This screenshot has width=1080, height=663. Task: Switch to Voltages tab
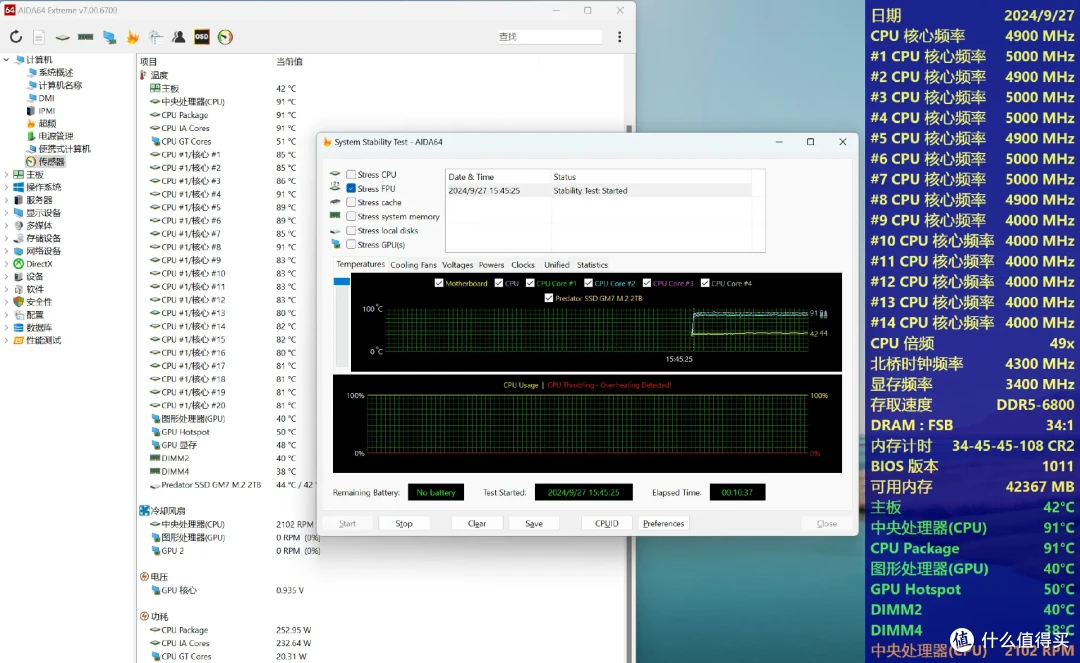coord(457,265)
